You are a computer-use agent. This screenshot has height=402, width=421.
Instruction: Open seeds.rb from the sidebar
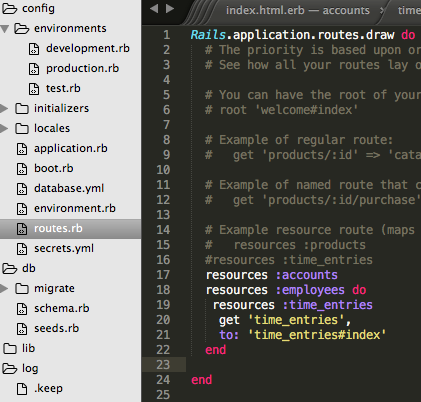pos(56,329)
